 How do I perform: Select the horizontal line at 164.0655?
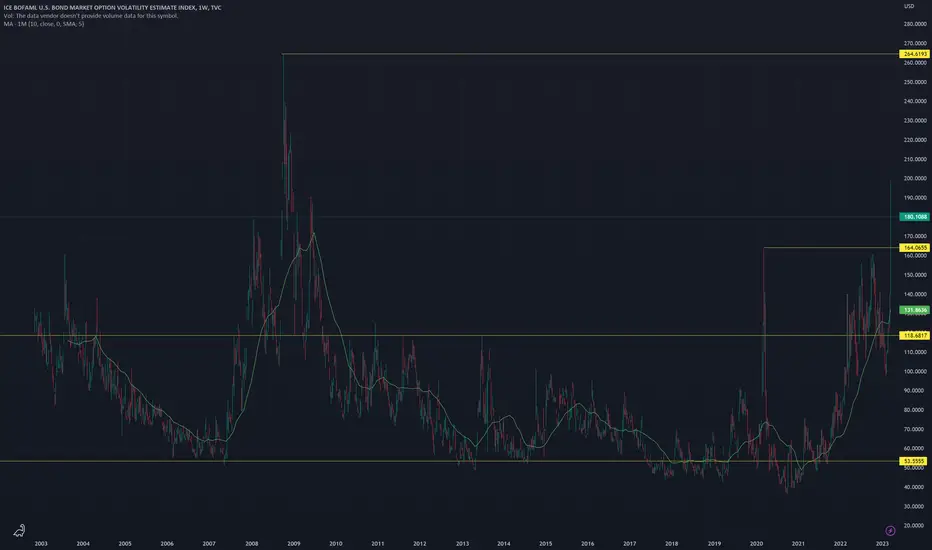coord(831,247)
